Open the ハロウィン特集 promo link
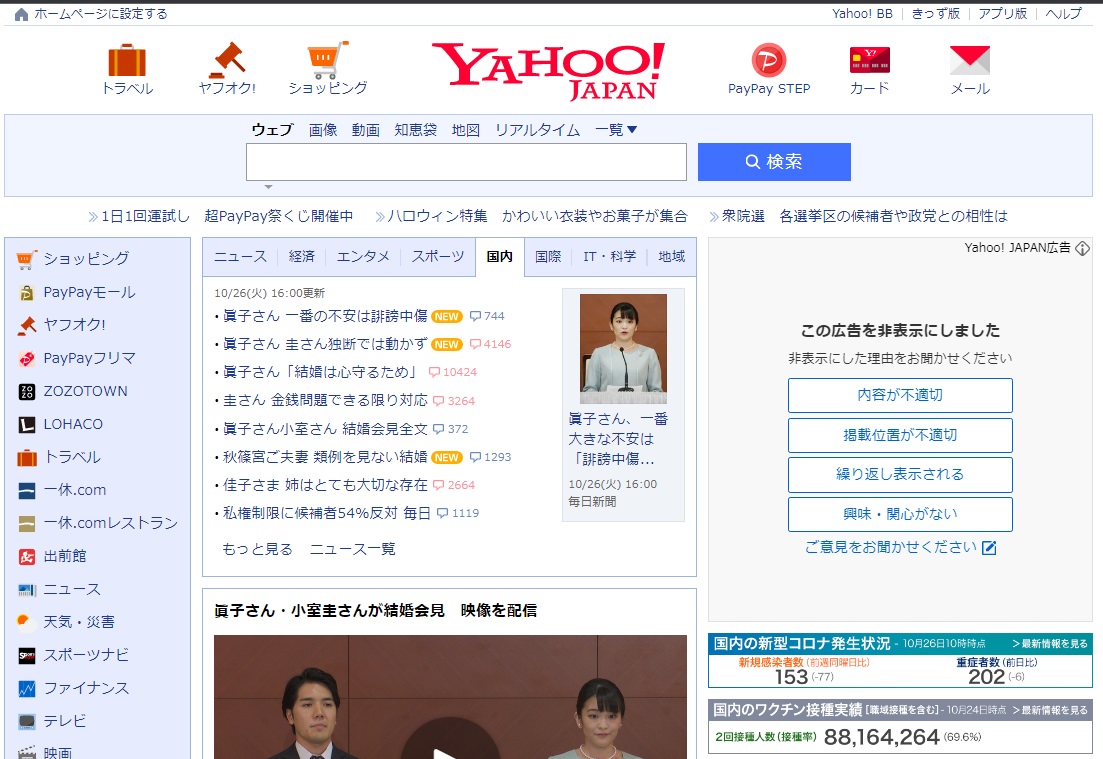Image resolution: width=1103 pixels, height=759 pixels. (x=537, y=216)
